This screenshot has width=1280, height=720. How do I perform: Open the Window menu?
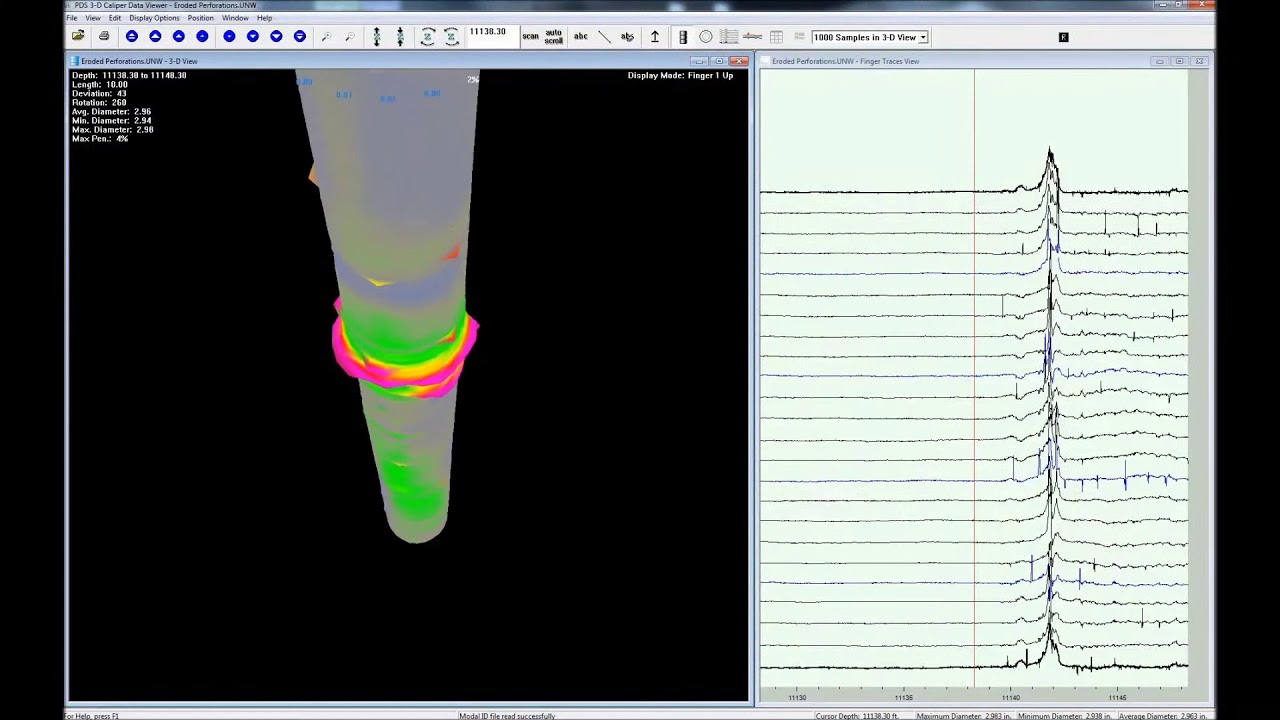point(235,18)
